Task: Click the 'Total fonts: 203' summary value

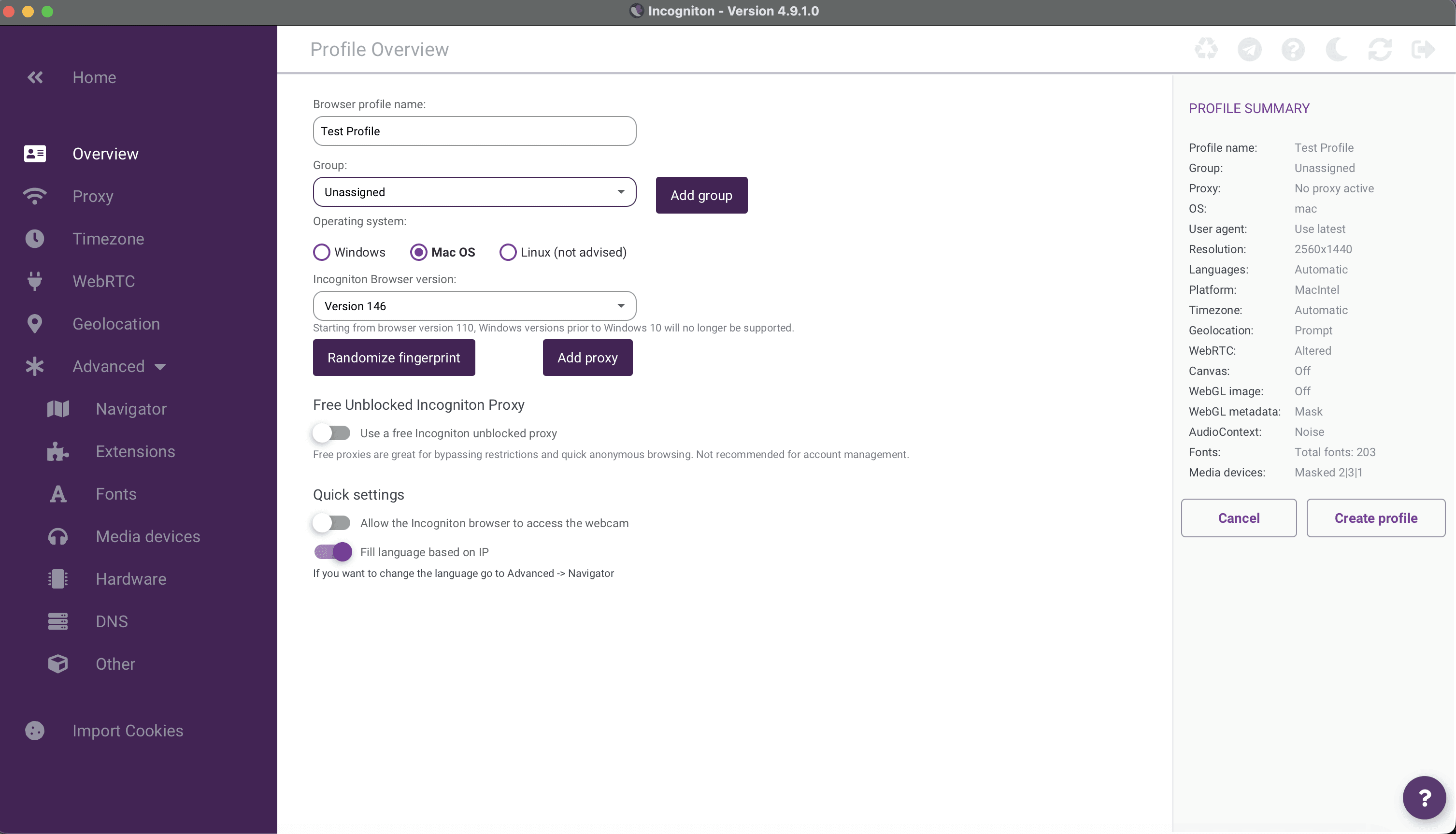Action: 1335,452
